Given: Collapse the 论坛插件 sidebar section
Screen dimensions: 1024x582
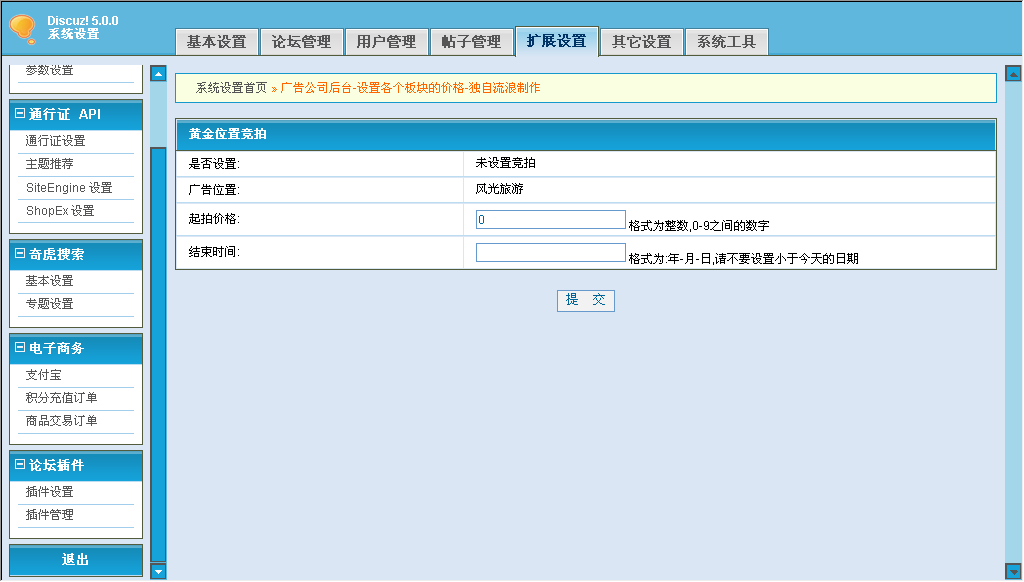Looking at the screenshot, I should tap(20, 465).
